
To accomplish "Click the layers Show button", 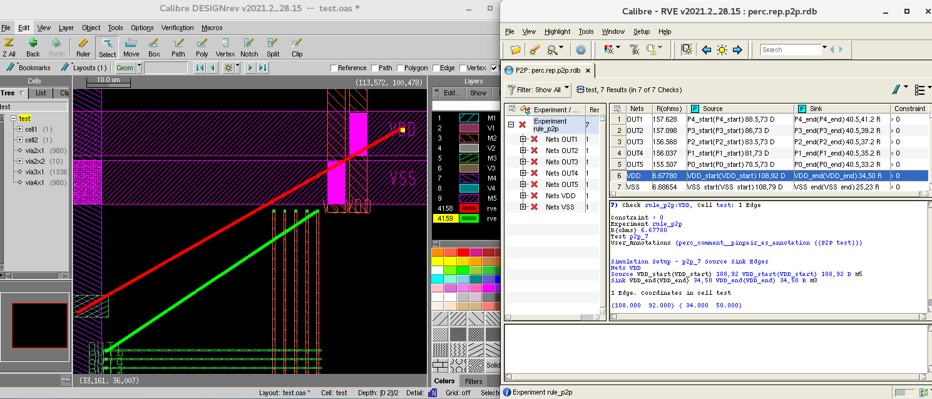I will coord(478,93).
